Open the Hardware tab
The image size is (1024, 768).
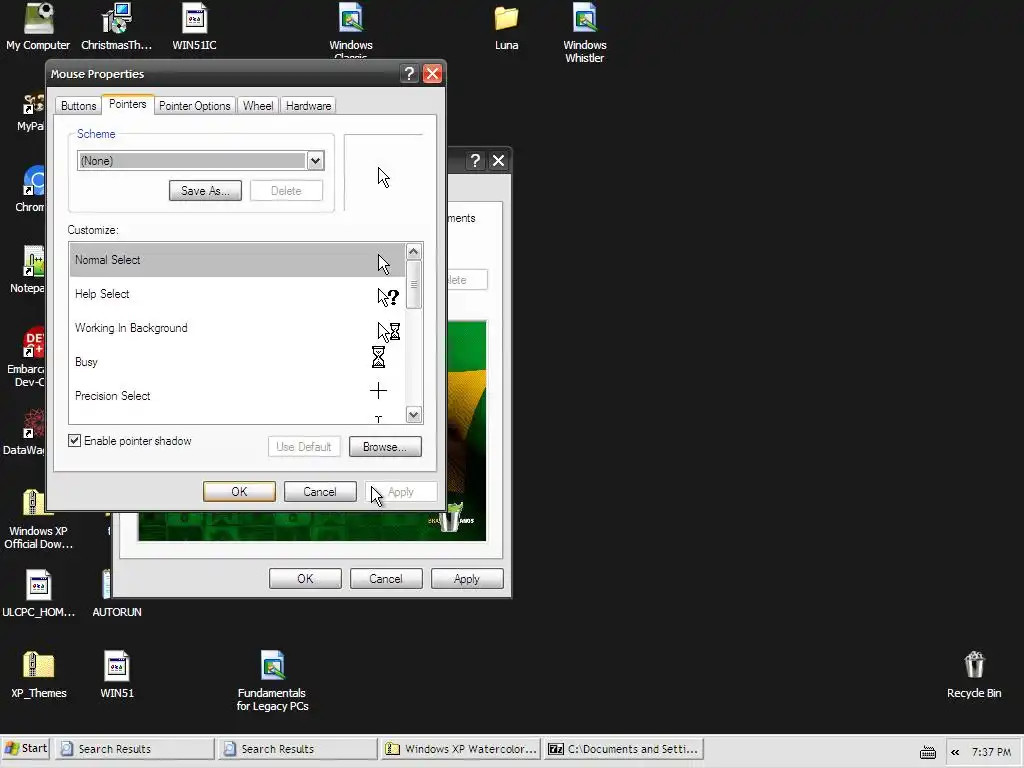click(308, 106)
